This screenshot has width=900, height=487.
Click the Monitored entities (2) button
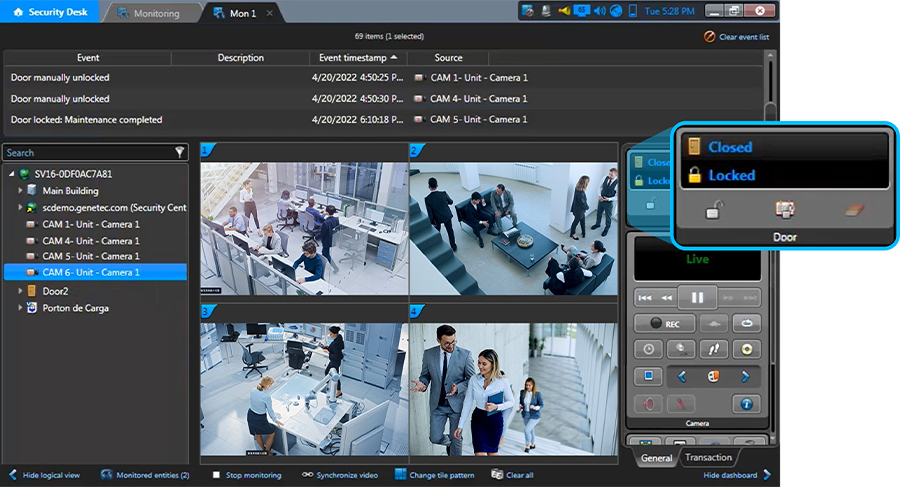tap(145, 475)
